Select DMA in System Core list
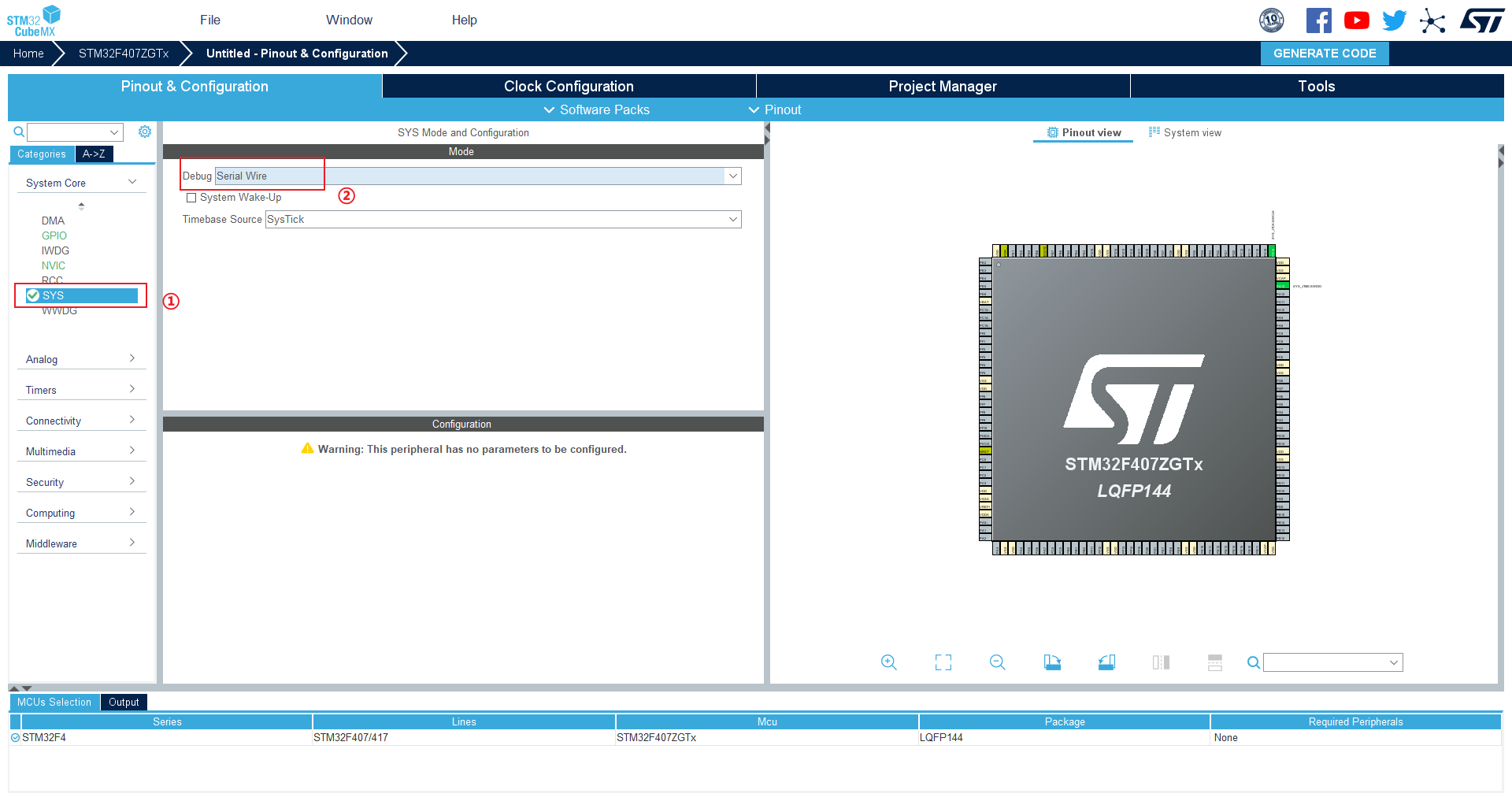This screenshot has height=801, width=1512. [x=53, y=221]
